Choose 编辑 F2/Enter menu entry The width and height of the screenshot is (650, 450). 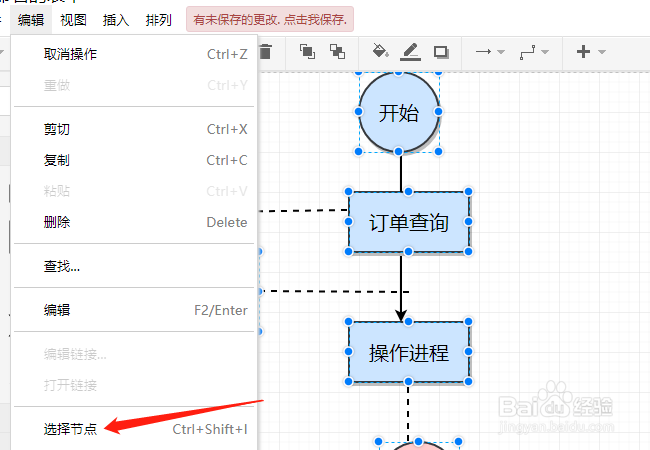(134, 310)
